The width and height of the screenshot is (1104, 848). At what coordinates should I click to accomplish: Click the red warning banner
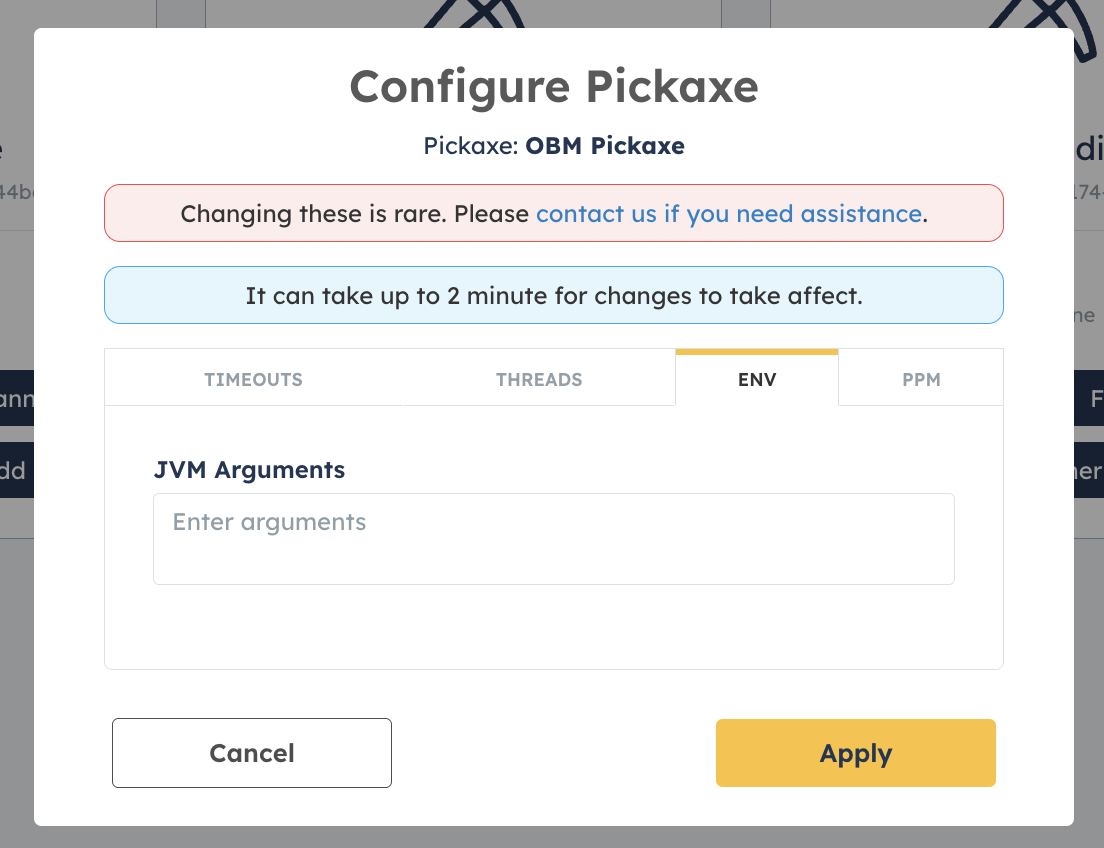[553, 213]
